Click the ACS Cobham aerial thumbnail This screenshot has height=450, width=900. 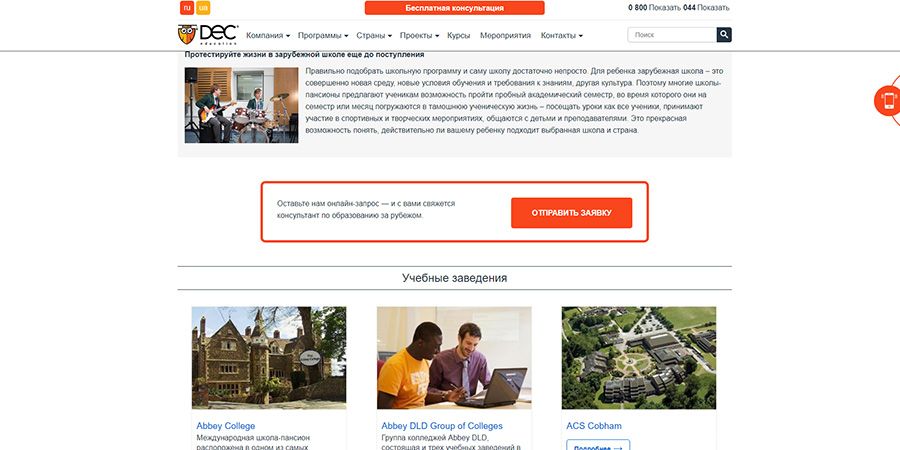[x=639, y=358]
